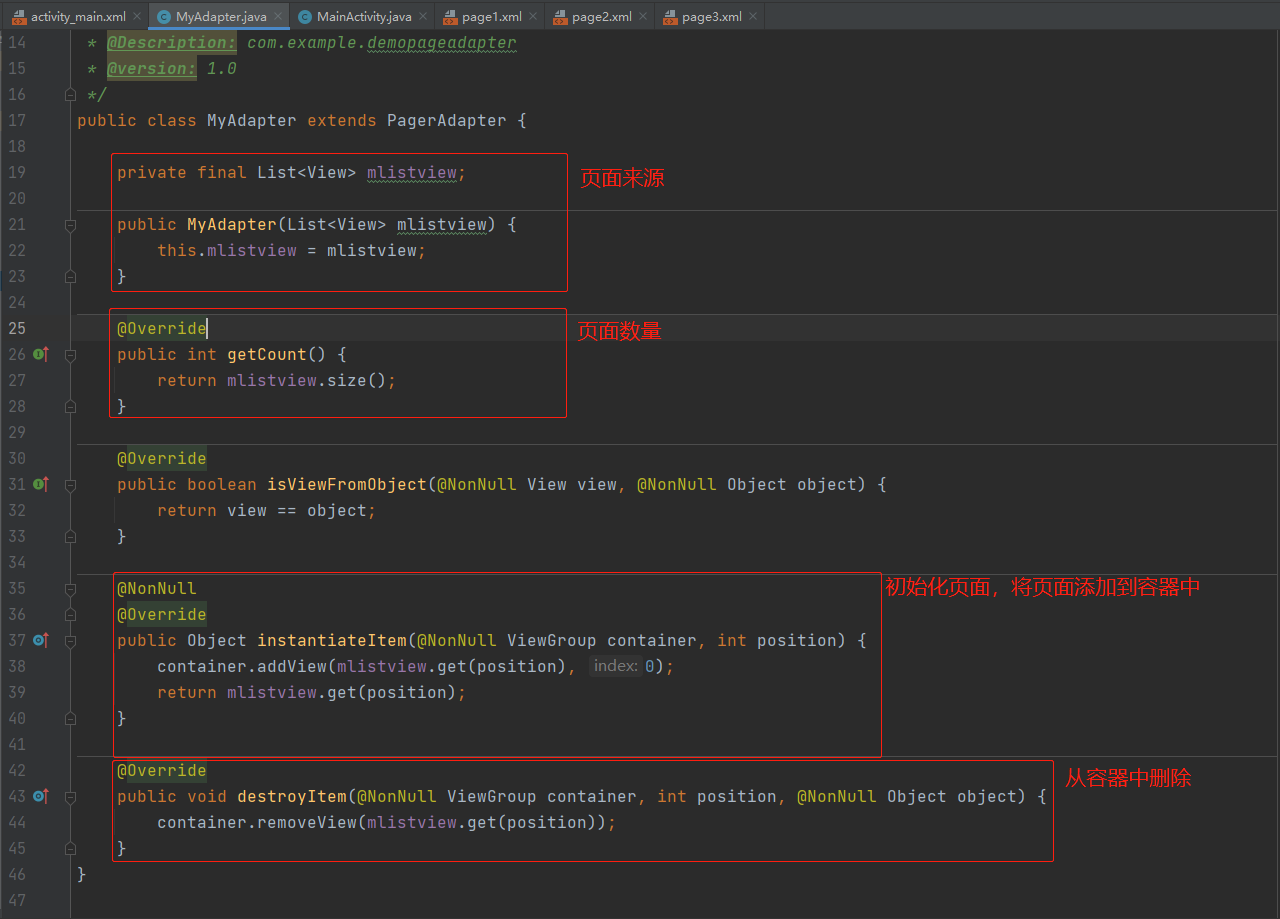Image resolution: width=1280 pixels, height=919 pixels.
Task: Collapse the destroyItem method at line 43
Action: (x=70, y=797)
